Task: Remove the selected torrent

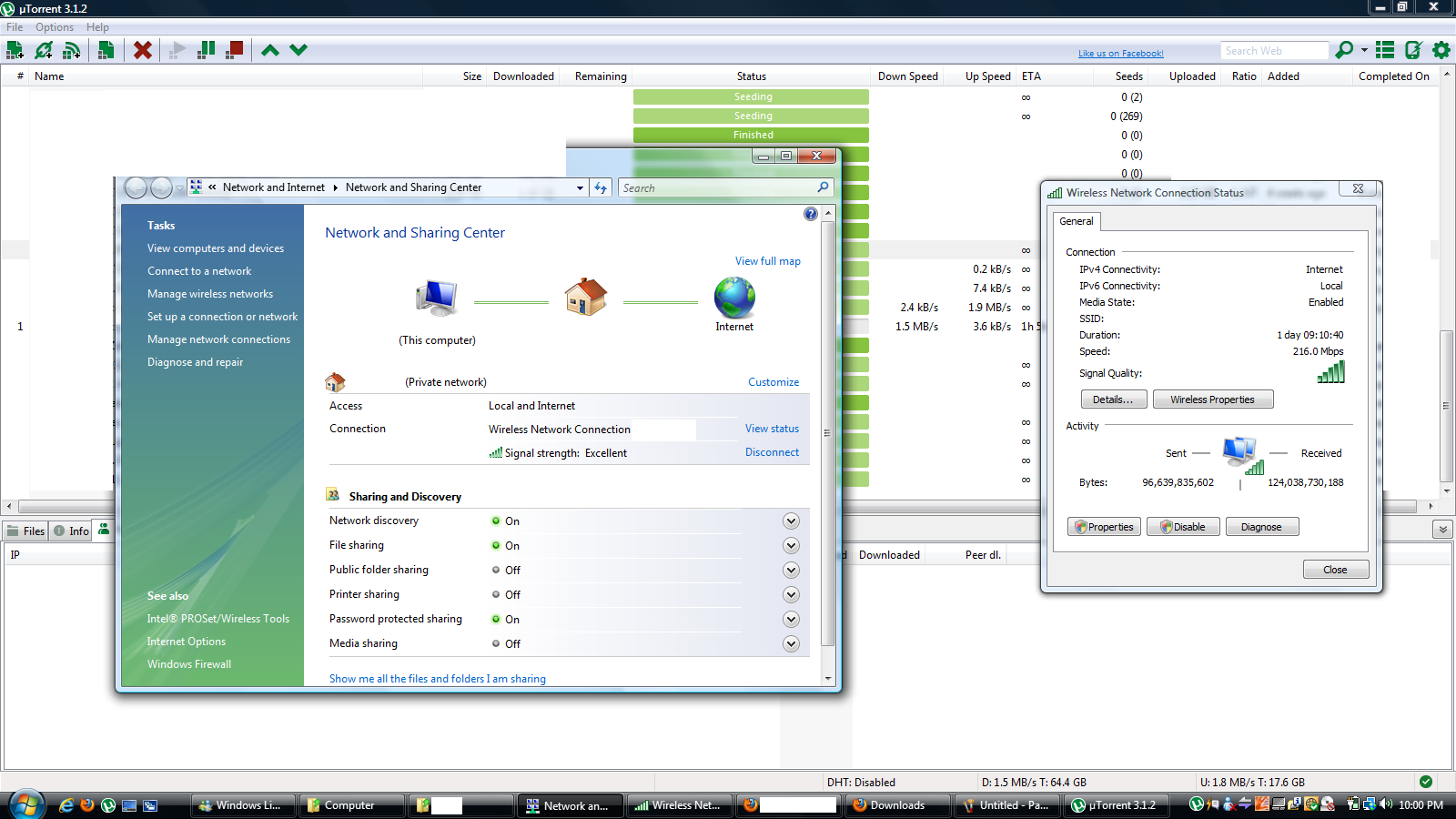Action: coord(143,50)
